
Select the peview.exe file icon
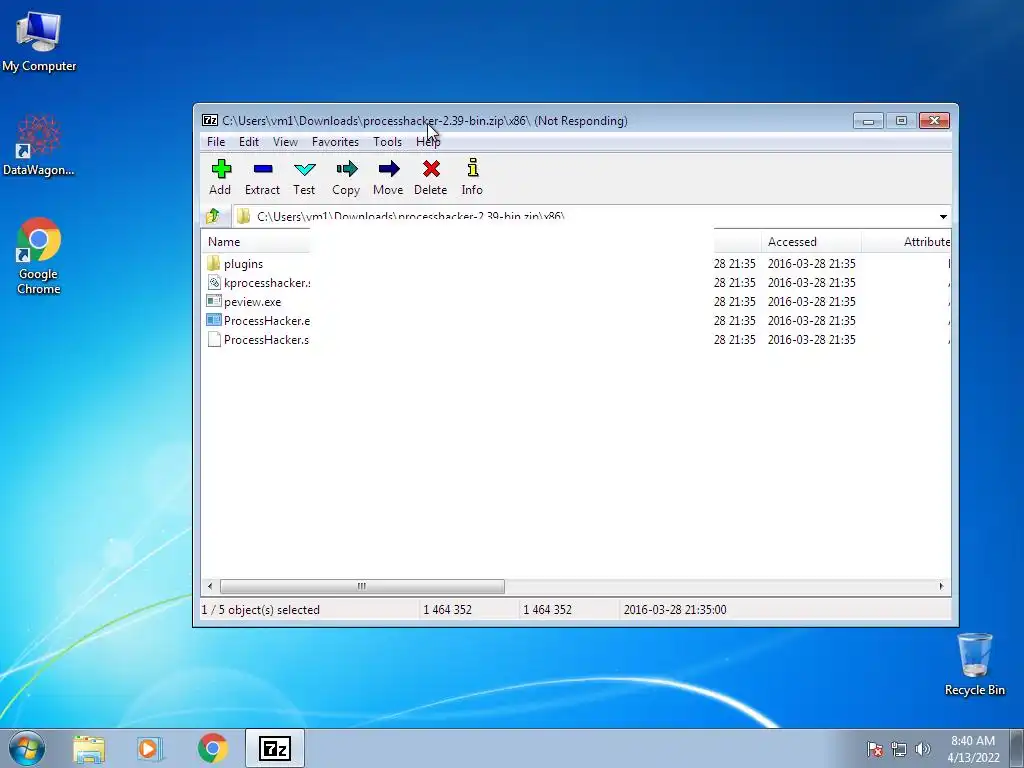coord(214,301)
